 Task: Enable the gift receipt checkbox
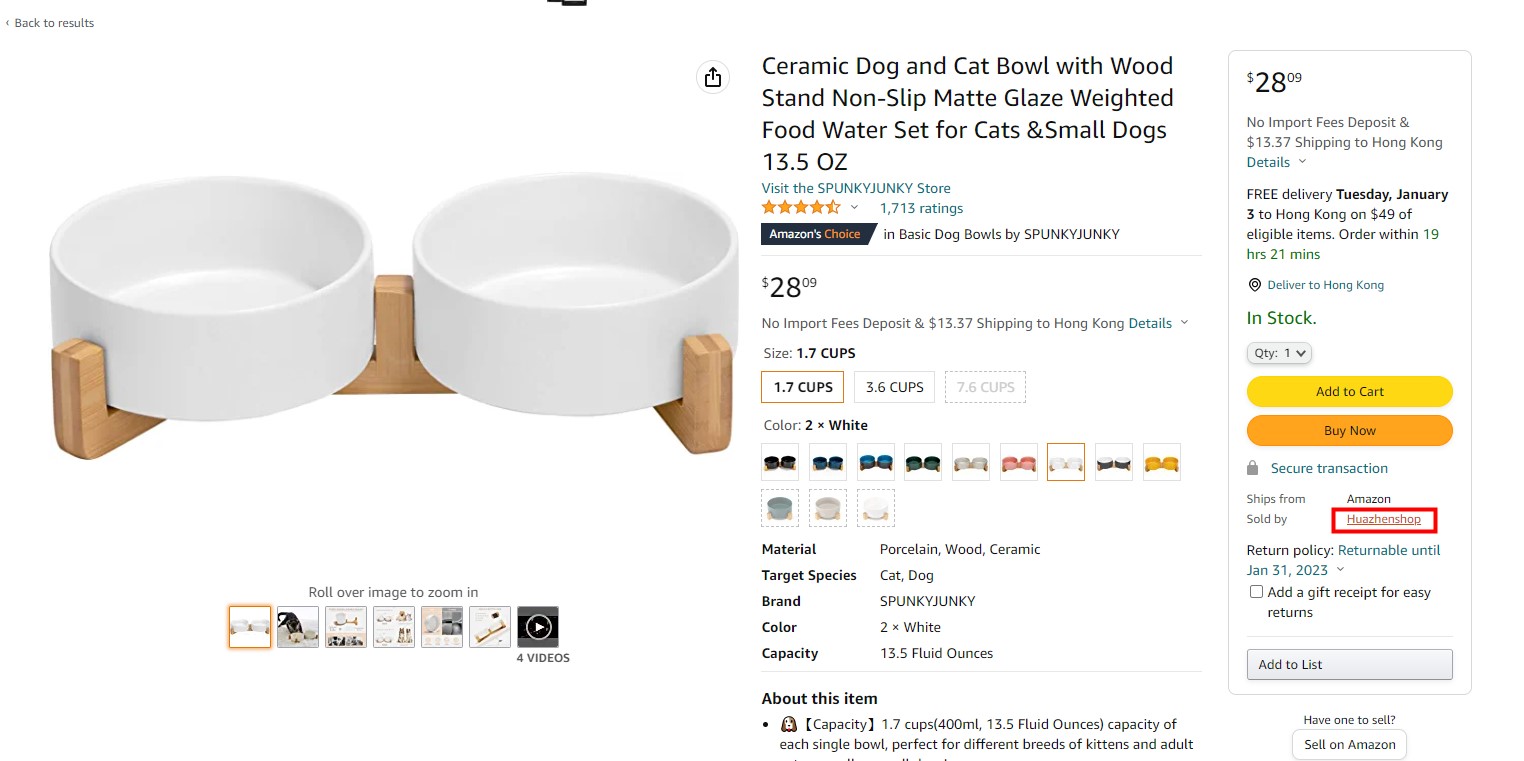(1256, 592)
